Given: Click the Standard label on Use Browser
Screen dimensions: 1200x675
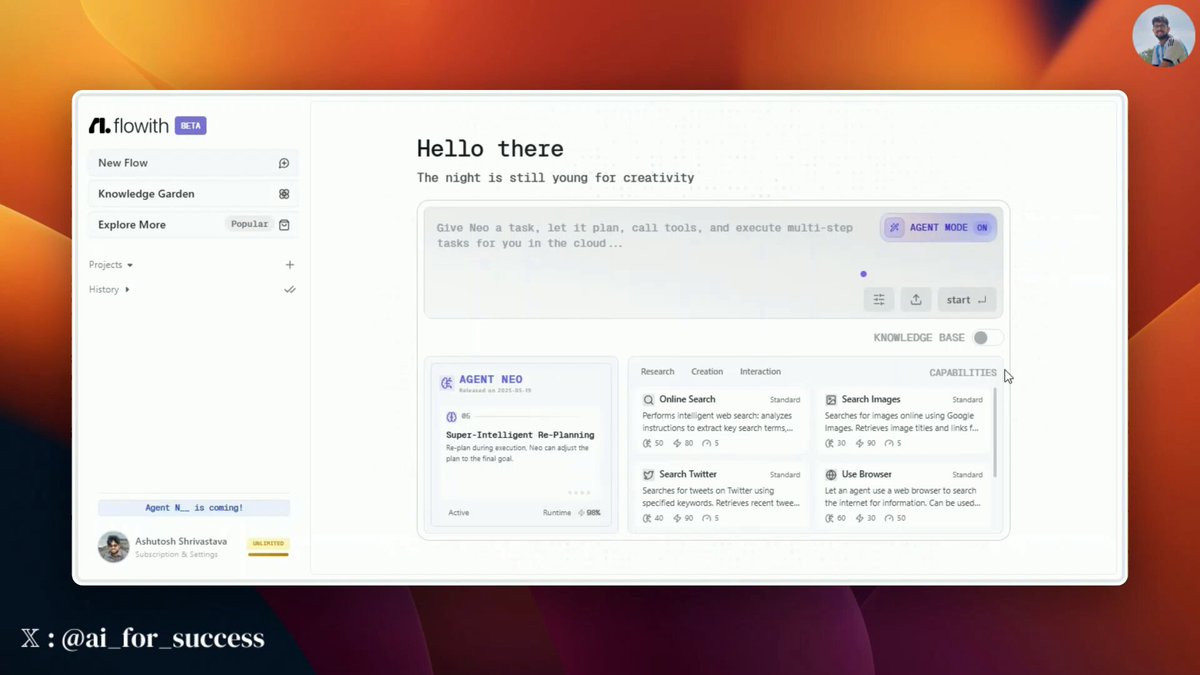Looking at the screenshot, I should pyautogui.click(x=967, y=475).
